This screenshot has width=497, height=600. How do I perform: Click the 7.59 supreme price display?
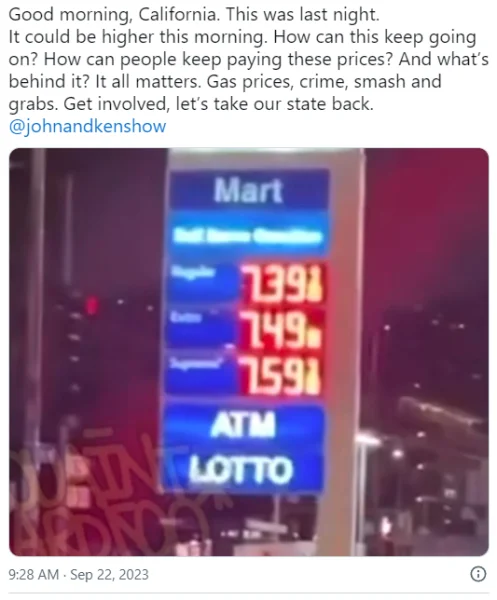279,375
